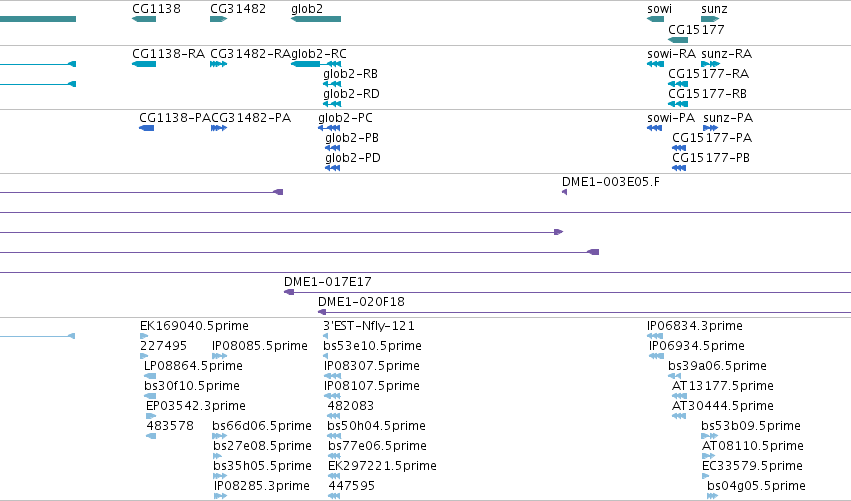Click EST IP06934.5prime label
This screenshot has height=501, width=851.
[697, 346]
